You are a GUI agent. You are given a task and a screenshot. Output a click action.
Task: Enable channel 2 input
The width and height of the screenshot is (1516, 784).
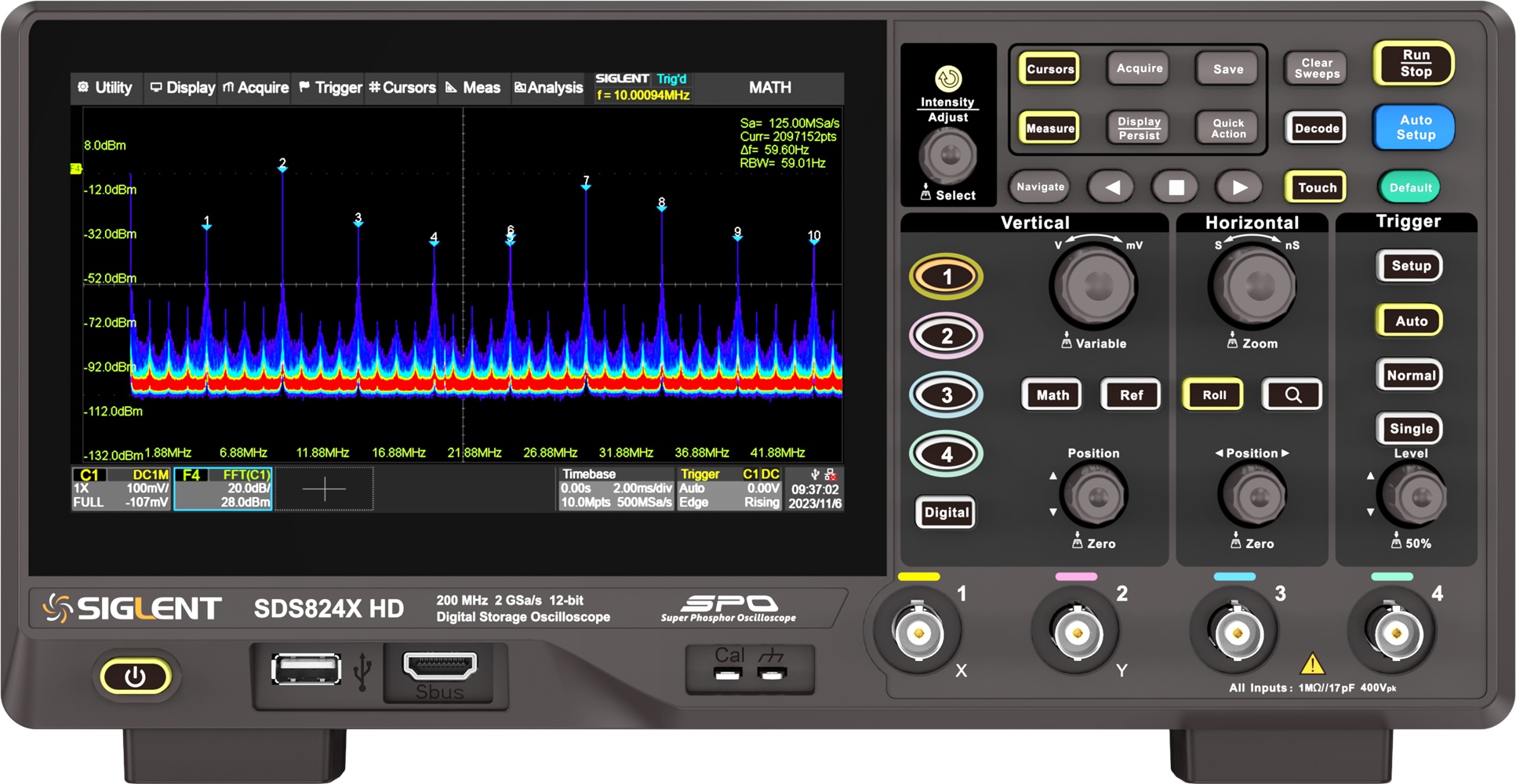coord(945,336)
